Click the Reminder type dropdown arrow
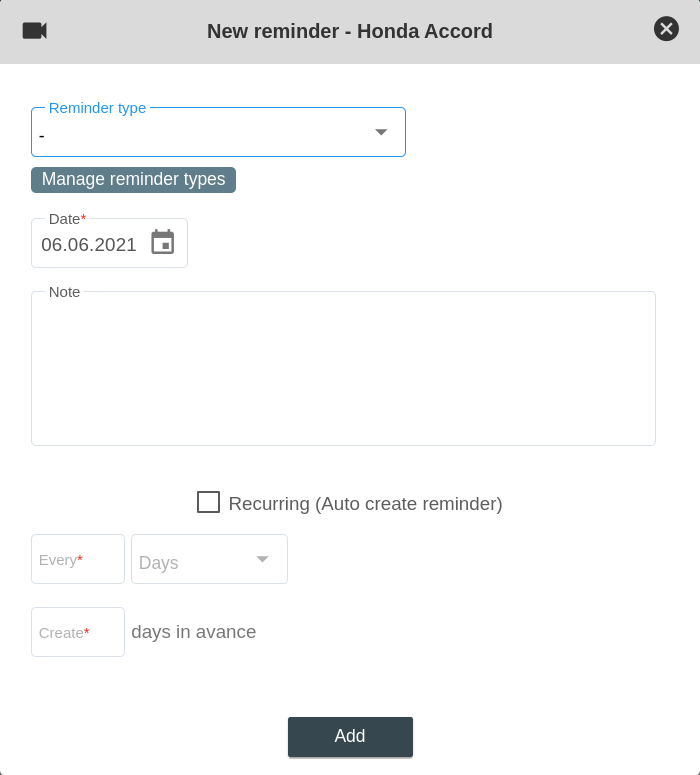Viewport: 700px width, 775px height. point(381,132)
